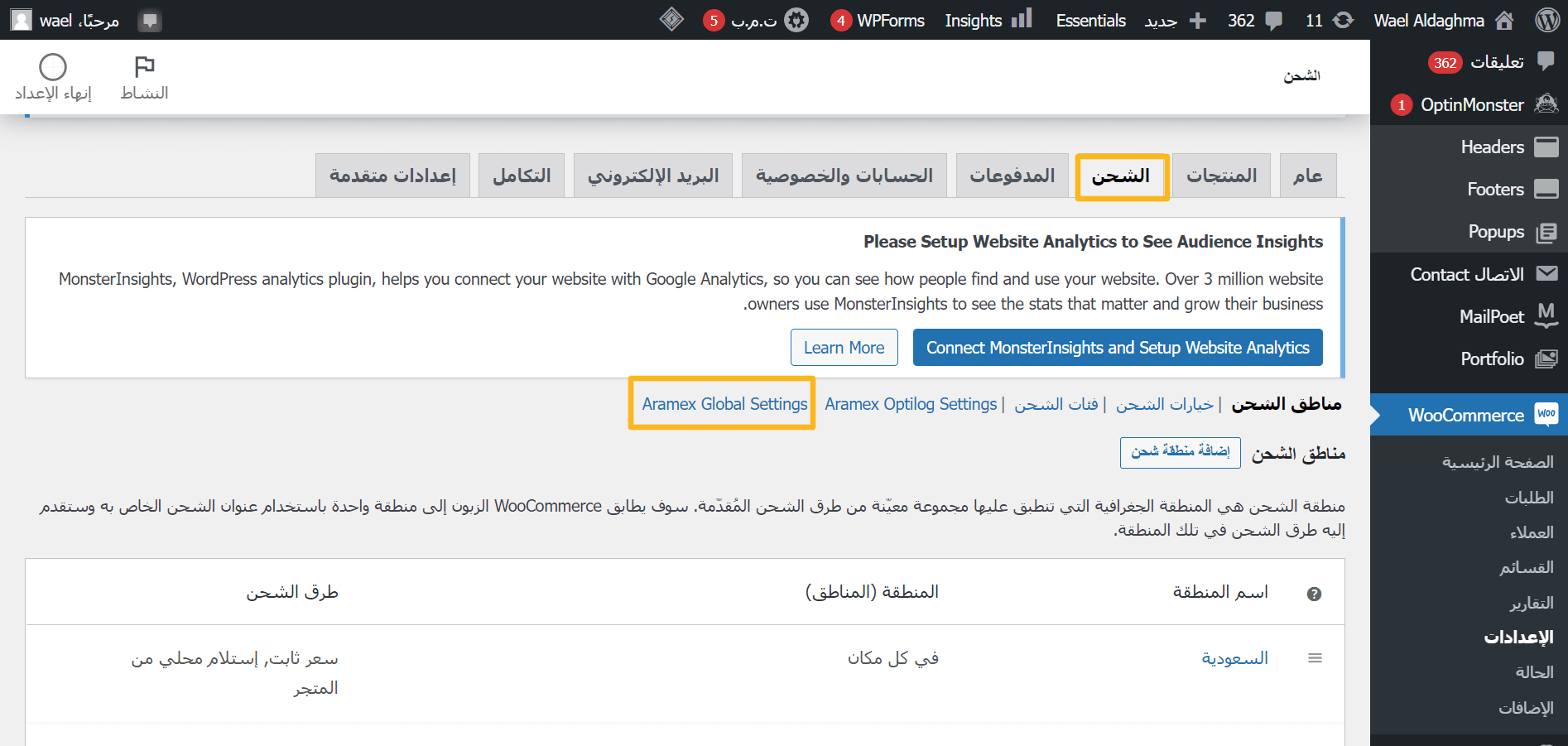Open the Popups sidebar icon
Viewport: 1568px width, 746px height.
point(1547,232)
